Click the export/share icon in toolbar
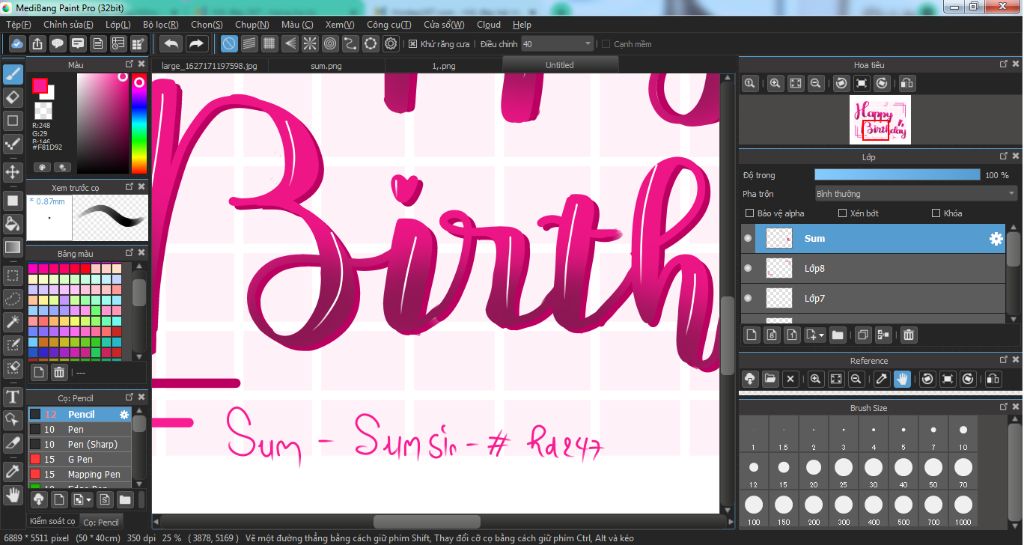The width and height of the screenshot is (1024, 545). click(37, 44)
